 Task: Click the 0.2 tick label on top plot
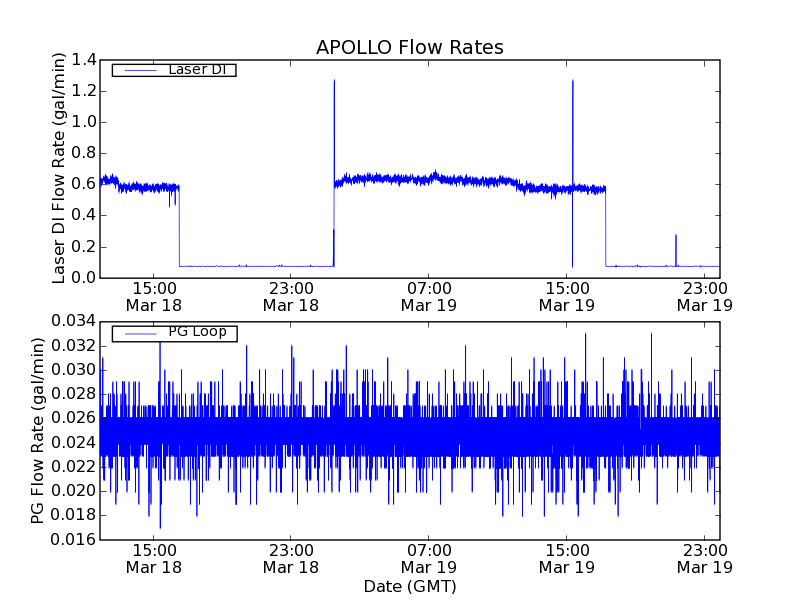84,247
